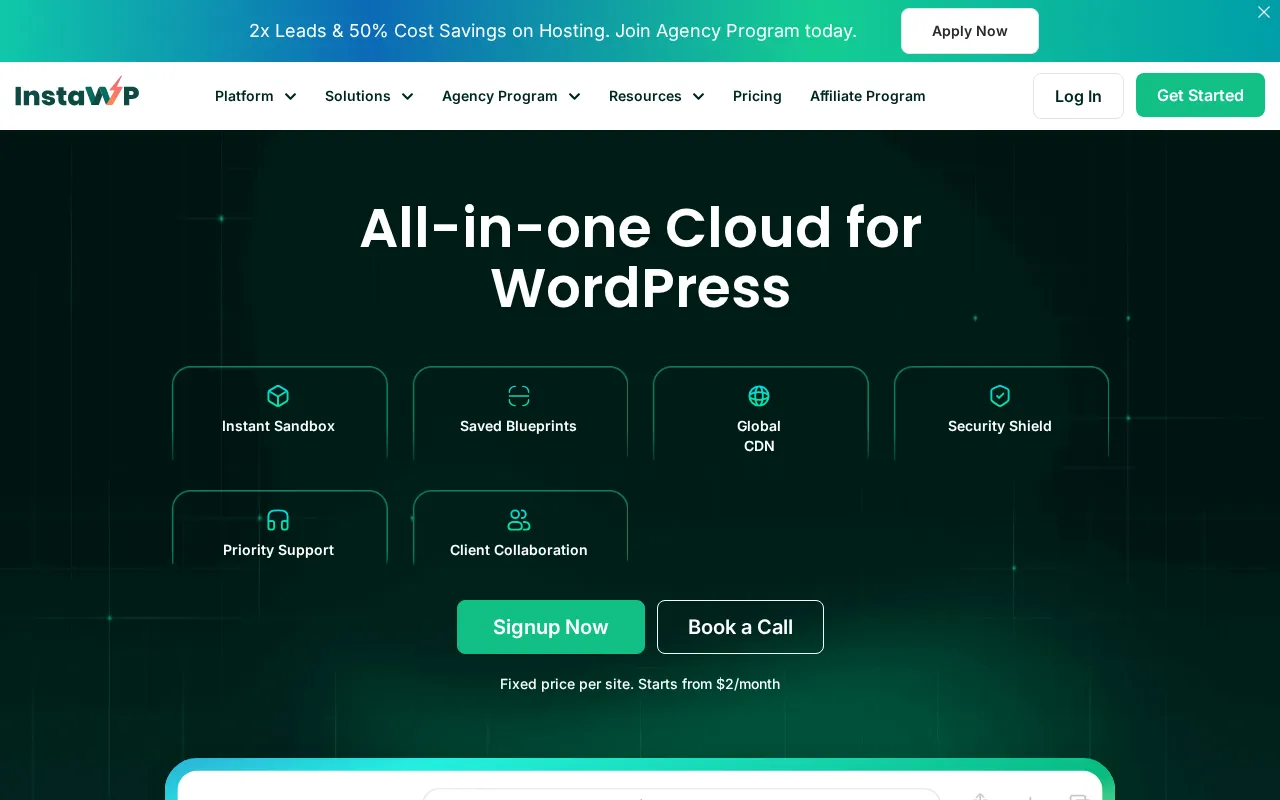Select the Saved Blueprints label
Screen dimensions: 1280x800
coord(518,426)
